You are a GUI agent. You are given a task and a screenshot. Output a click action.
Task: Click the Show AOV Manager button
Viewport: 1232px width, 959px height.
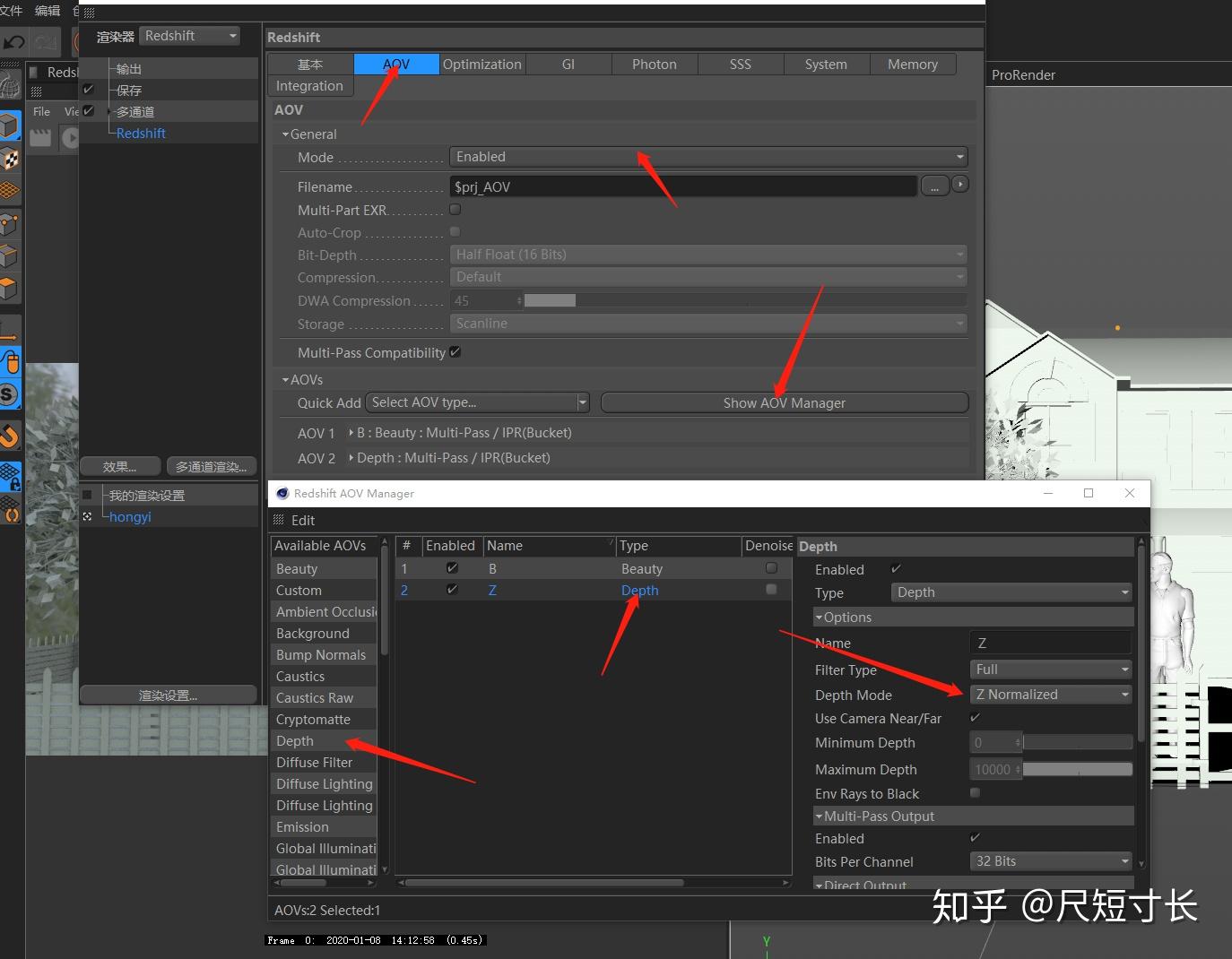pos(784,402)
